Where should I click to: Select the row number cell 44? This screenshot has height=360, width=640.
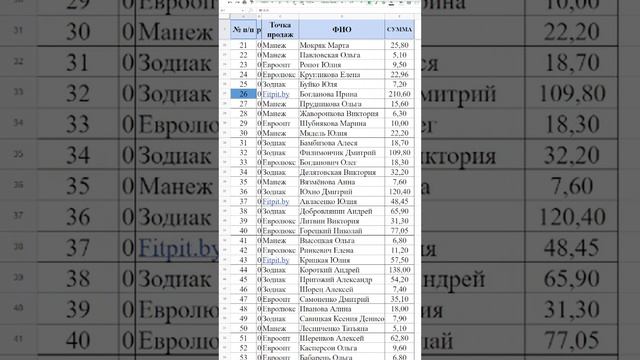[243, 270]
